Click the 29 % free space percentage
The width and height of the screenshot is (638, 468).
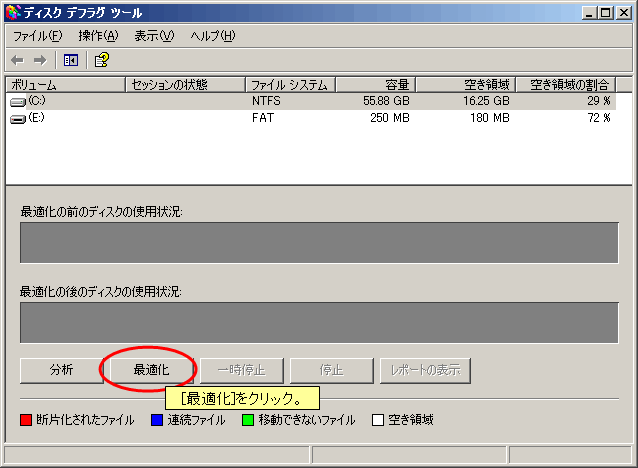click(x=599, y=101)
